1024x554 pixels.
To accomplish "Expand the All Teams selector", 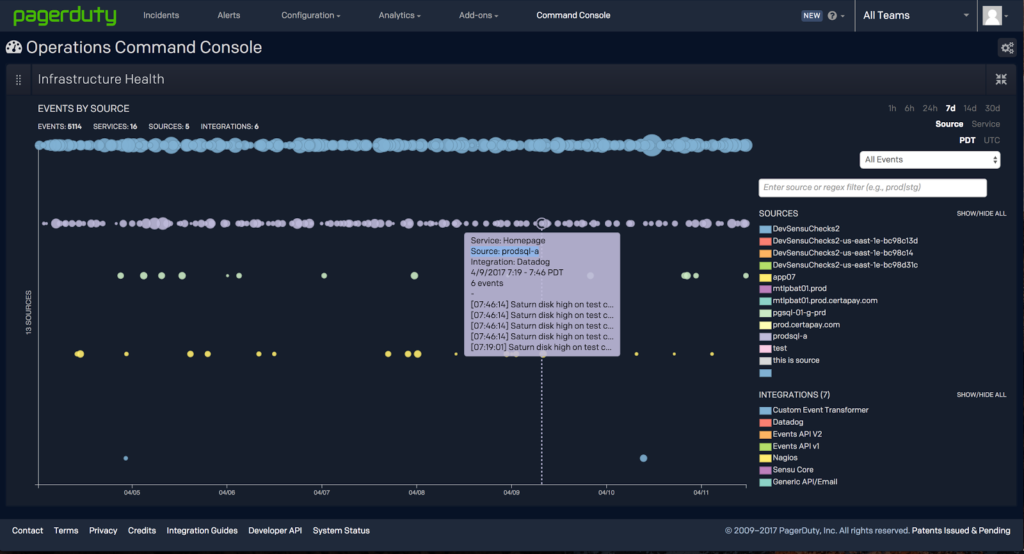I will point(916,16).
